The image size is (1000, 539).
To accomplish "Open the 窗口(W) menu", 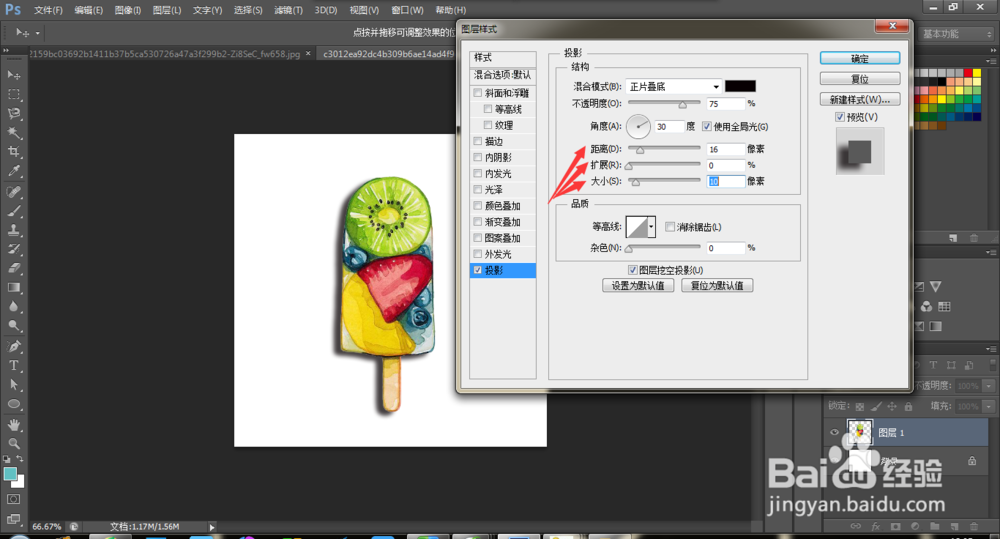I will [x=408, y=10].
